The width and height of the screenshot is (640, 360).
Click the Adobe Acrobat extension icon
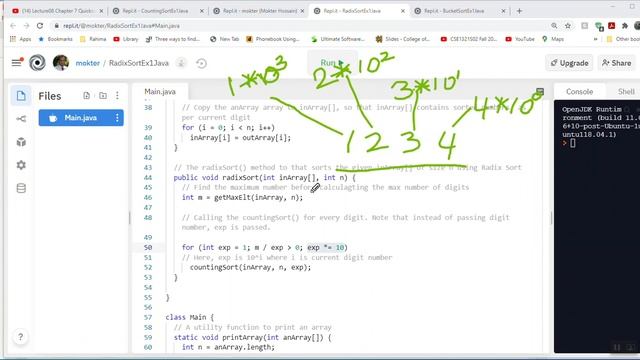coord(611,26)
